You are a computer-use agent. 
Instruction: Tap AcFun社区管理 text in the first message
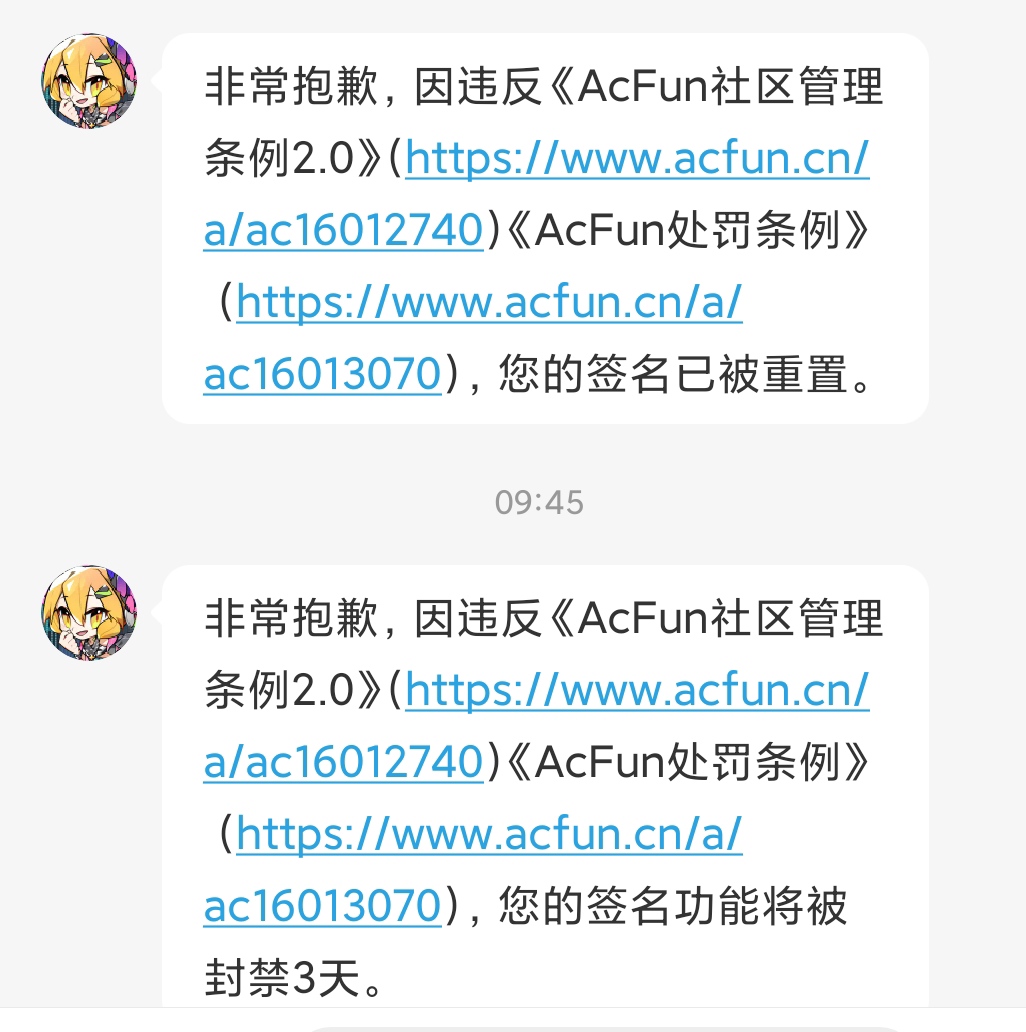tap(731, 86)
